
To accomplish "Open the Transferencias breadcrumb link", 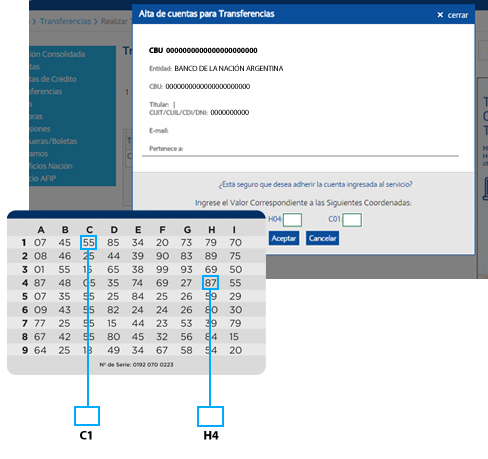I will click(65, 21).
